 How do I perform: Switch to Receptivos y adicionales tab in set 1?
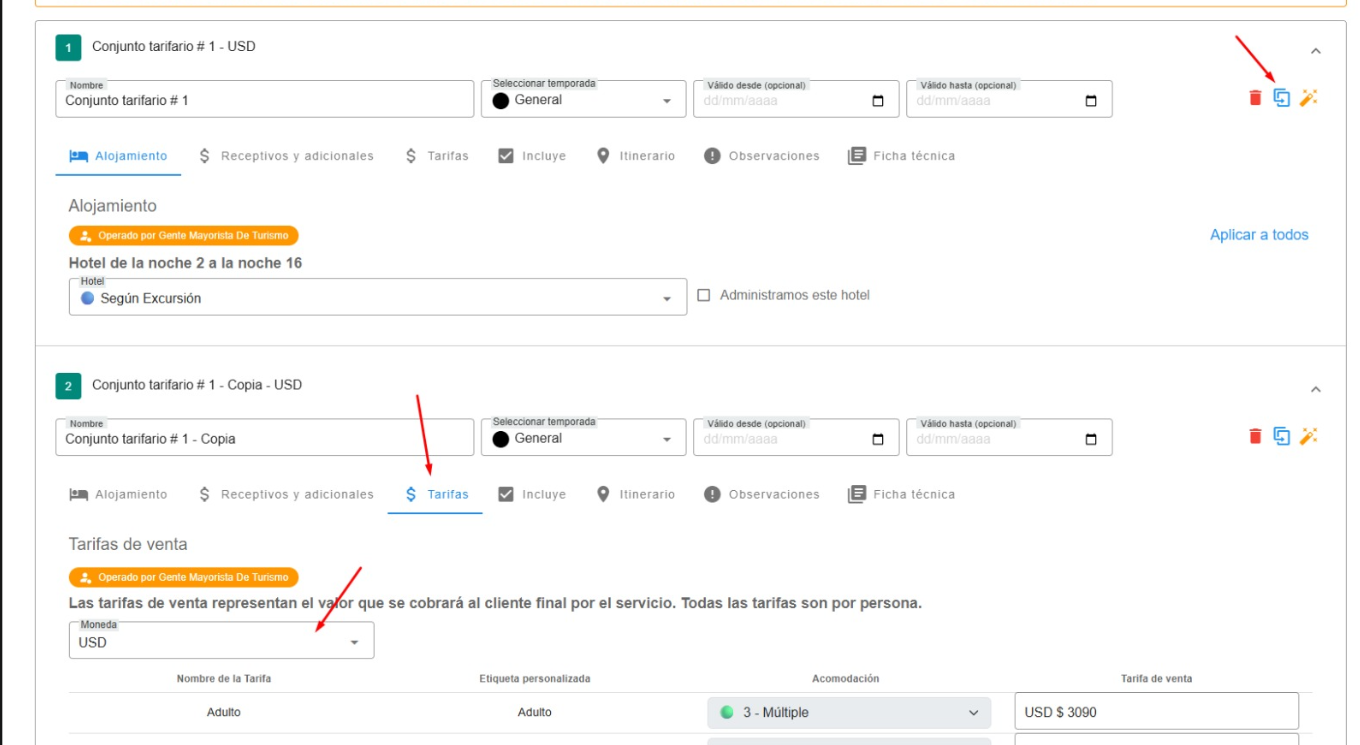[286, 156]
